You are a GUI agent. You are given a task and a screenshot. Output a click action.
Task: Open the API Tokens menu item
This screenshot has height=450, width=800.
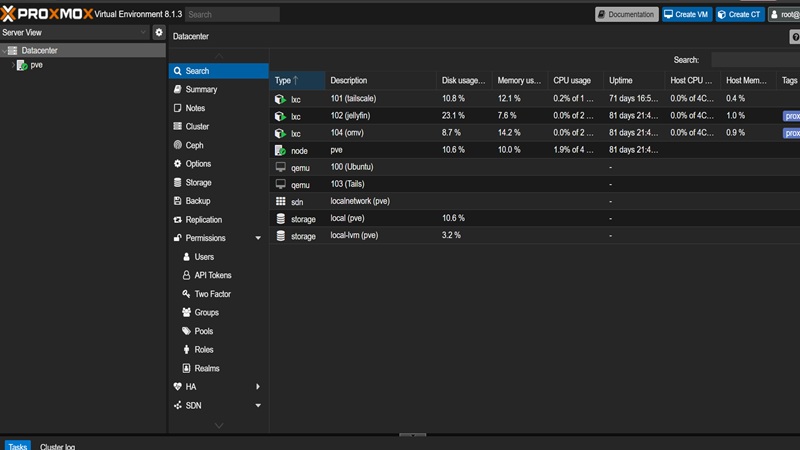(218, 276)
